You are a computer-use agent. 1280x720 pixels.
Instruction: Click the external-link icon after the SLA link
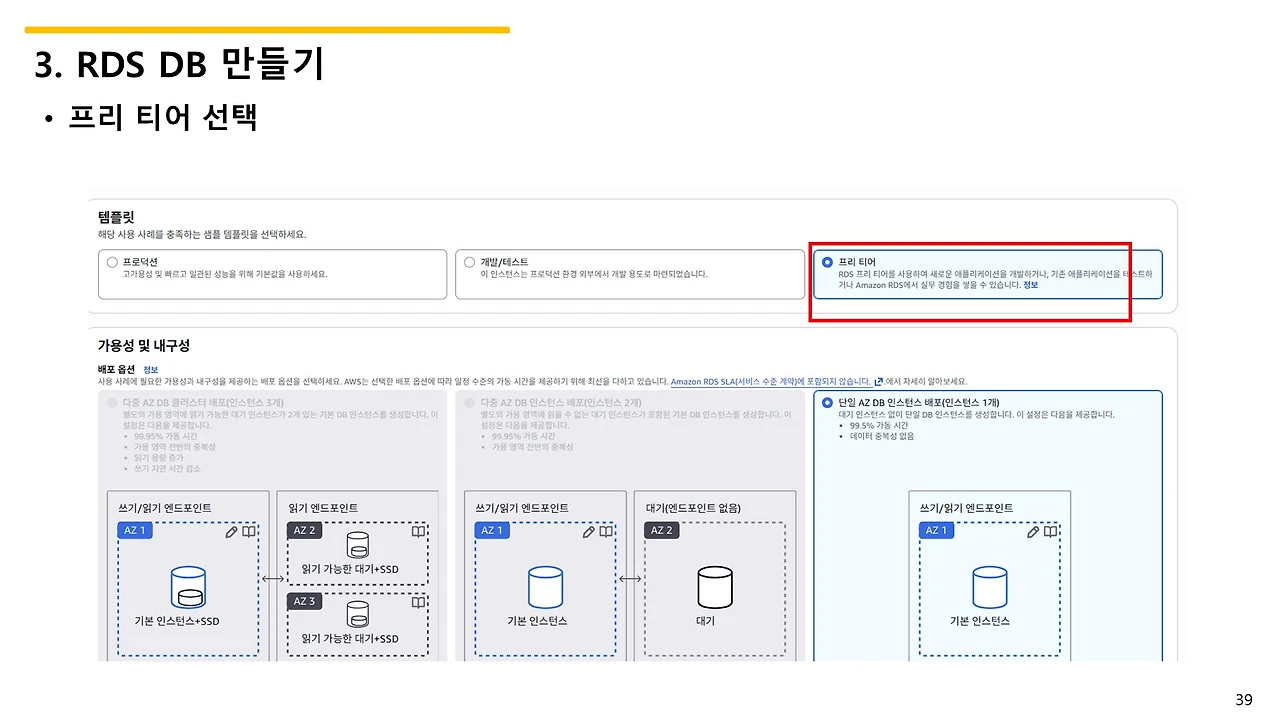click(879, 381)
